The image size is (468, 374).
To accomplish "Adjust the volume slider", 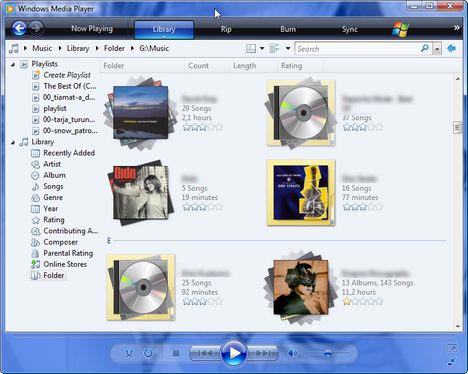I will point(327,353).
